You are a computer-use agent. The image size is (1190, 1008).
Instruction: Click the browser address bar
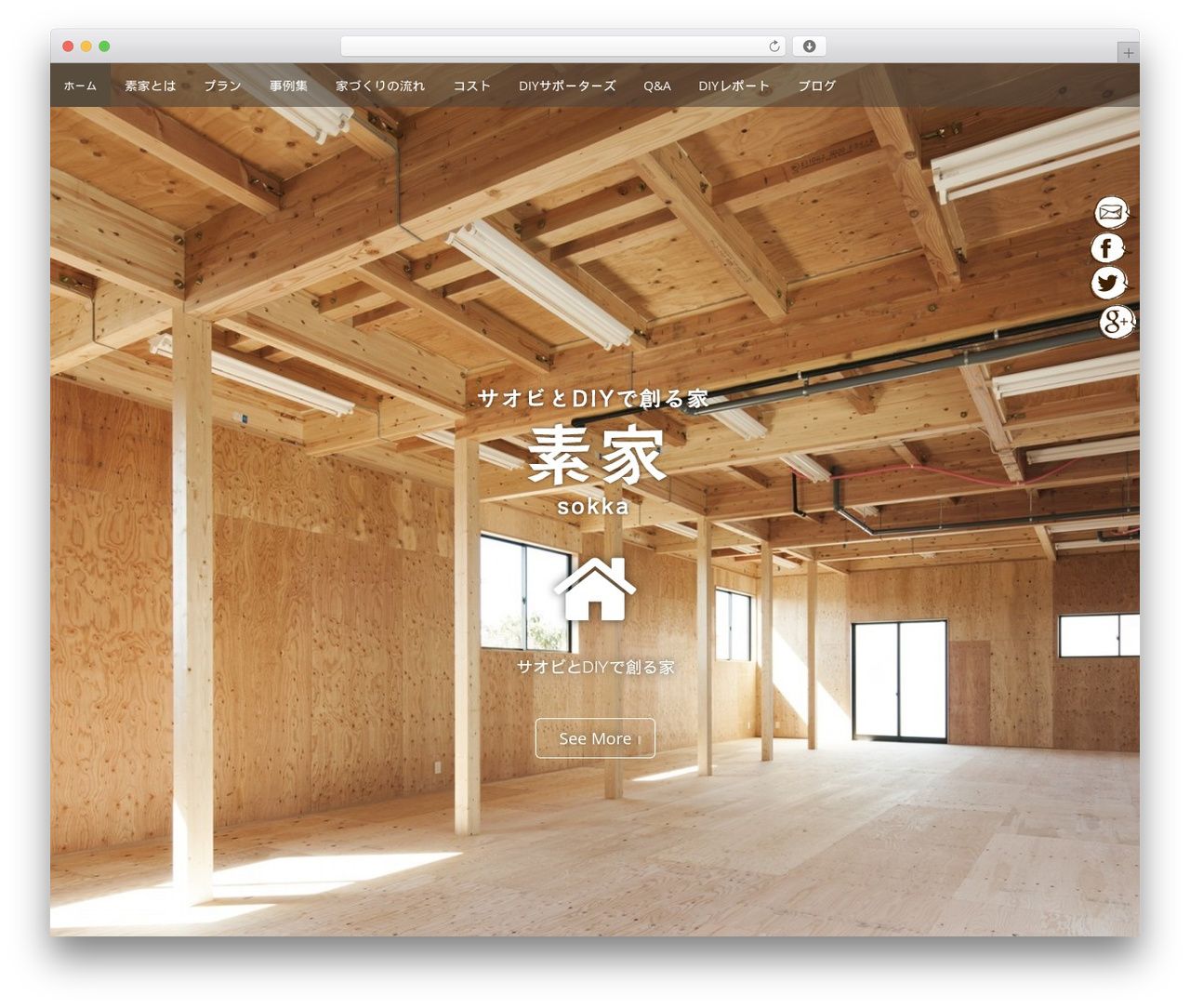pyautogui.click(x=563, y=46)
